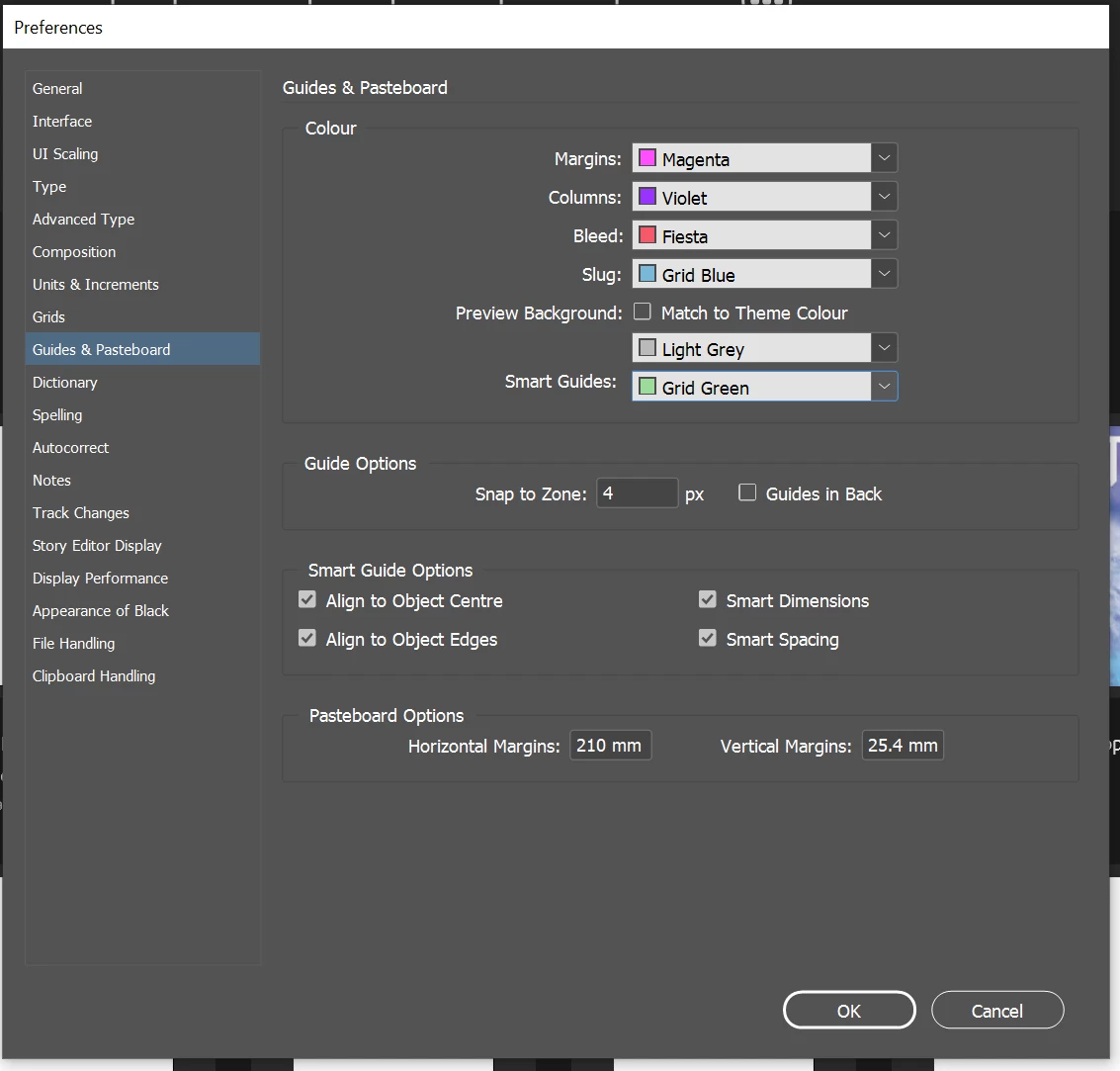The height and width of the screenshot is (1071, 1120).
Task: Enable Guides in Back checkbox
Action: click(747, 493)
